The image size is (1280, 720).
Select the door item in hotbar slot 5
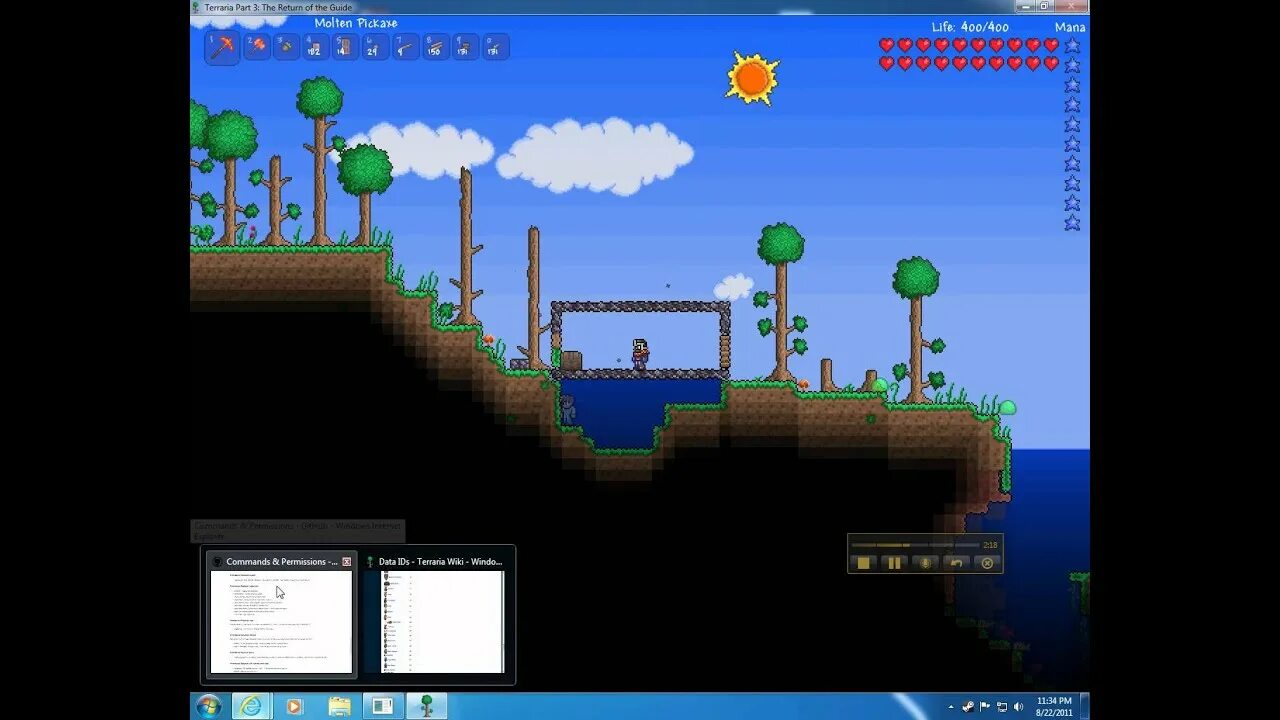(346, 47)
